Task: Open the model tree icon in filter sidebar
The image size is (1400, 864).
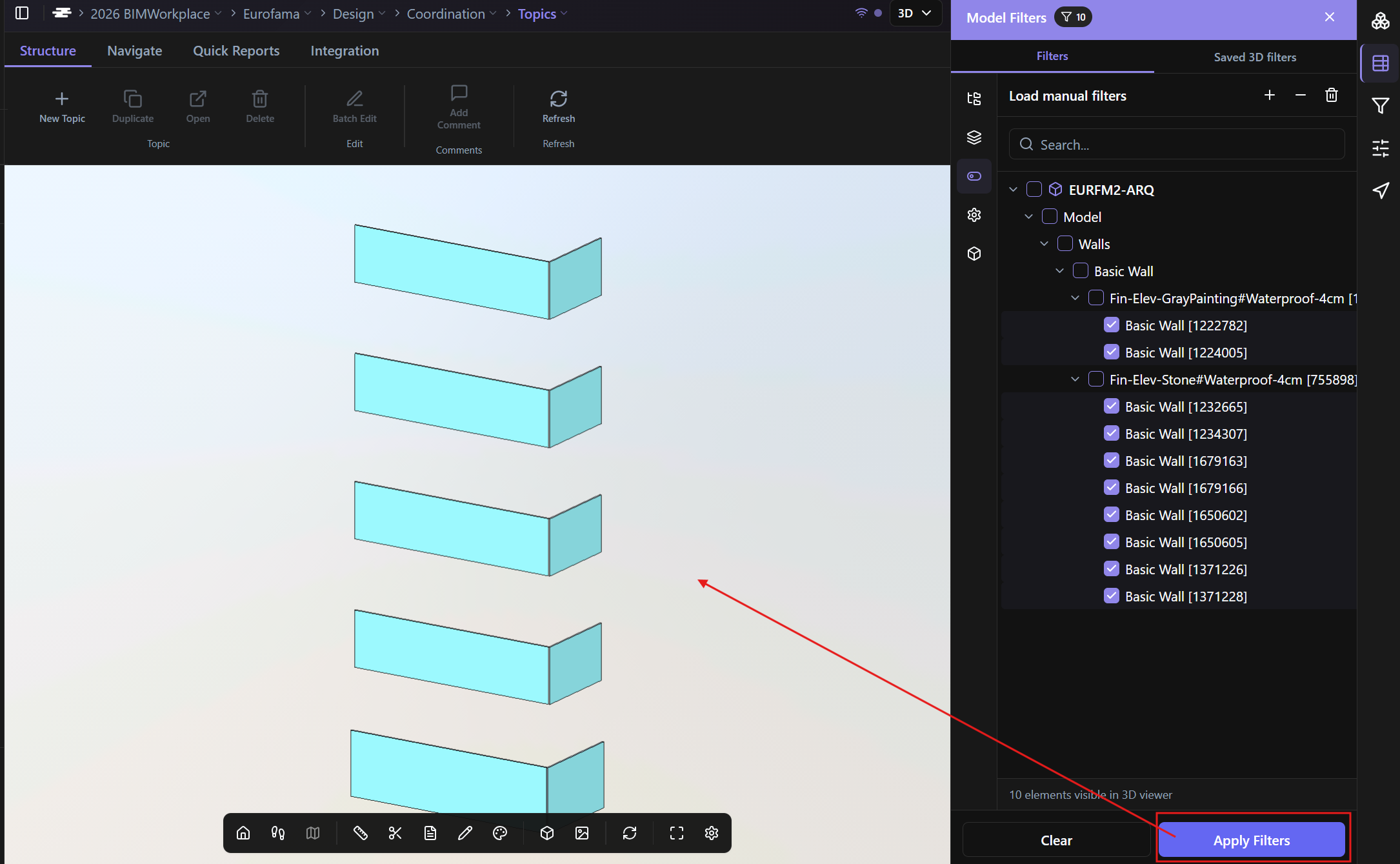Action: click(x=974, y=98)
